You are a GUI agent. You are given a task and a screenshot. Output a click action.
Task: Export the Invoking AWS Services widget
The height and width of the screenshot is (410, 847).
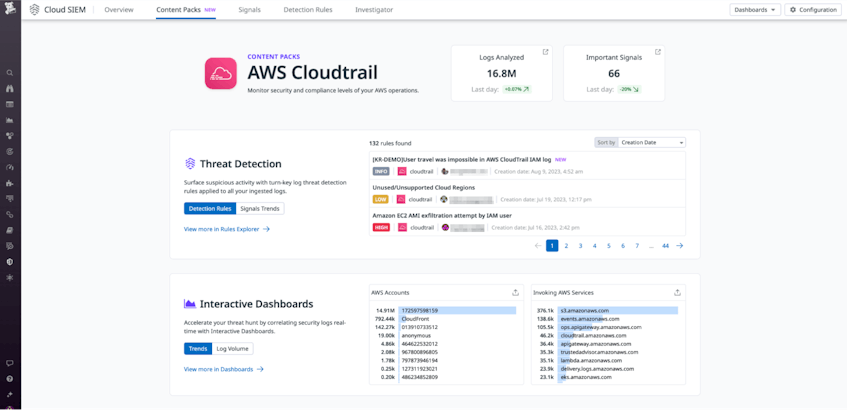[x=677, y=292]
